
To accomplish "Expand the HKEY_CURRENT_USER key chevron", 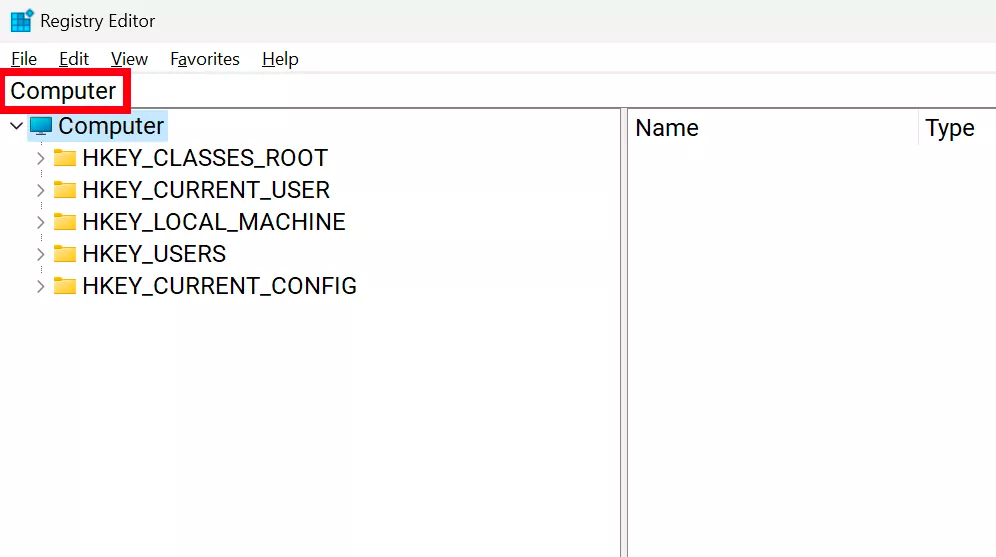I will [40, 190].
